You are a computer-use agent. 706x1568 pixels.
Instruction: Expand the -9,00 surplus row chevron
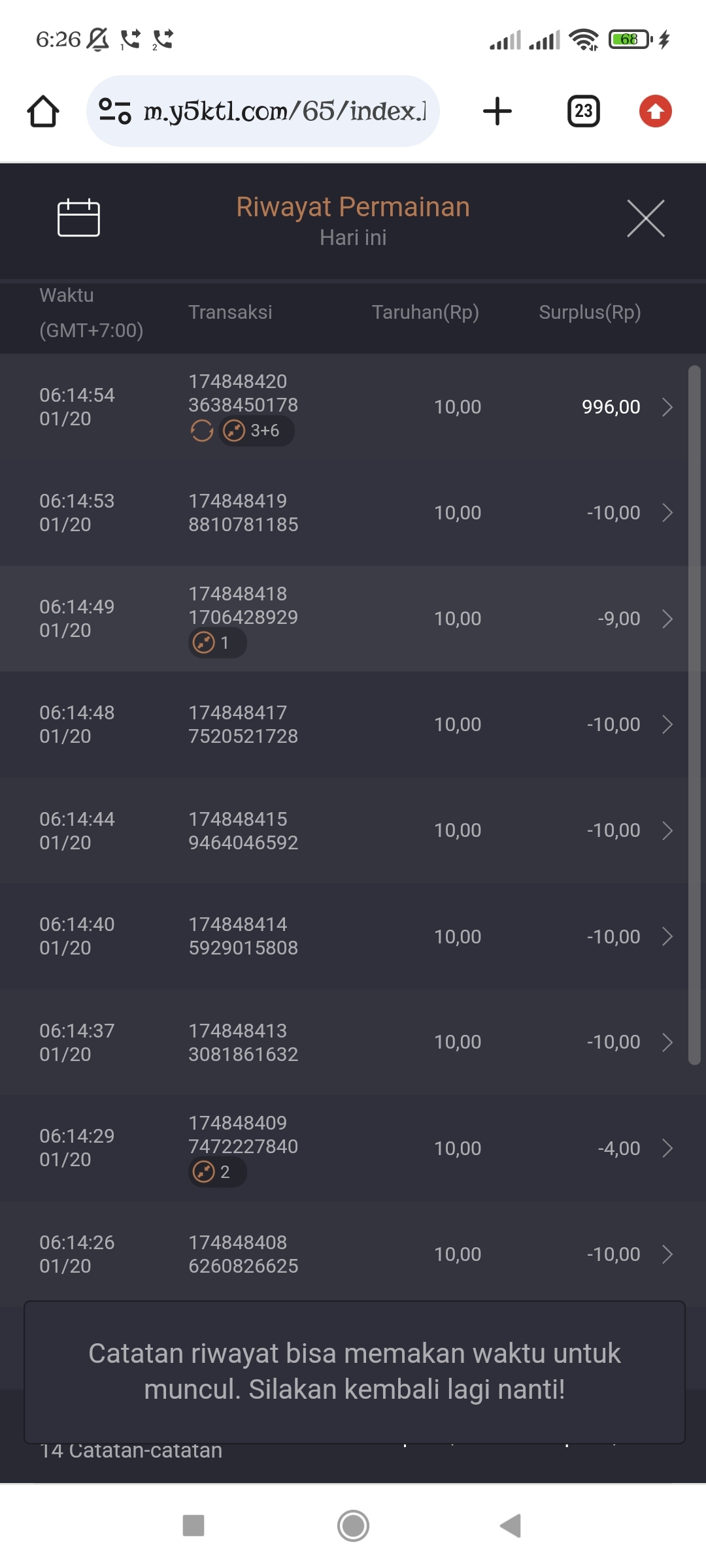667,619
